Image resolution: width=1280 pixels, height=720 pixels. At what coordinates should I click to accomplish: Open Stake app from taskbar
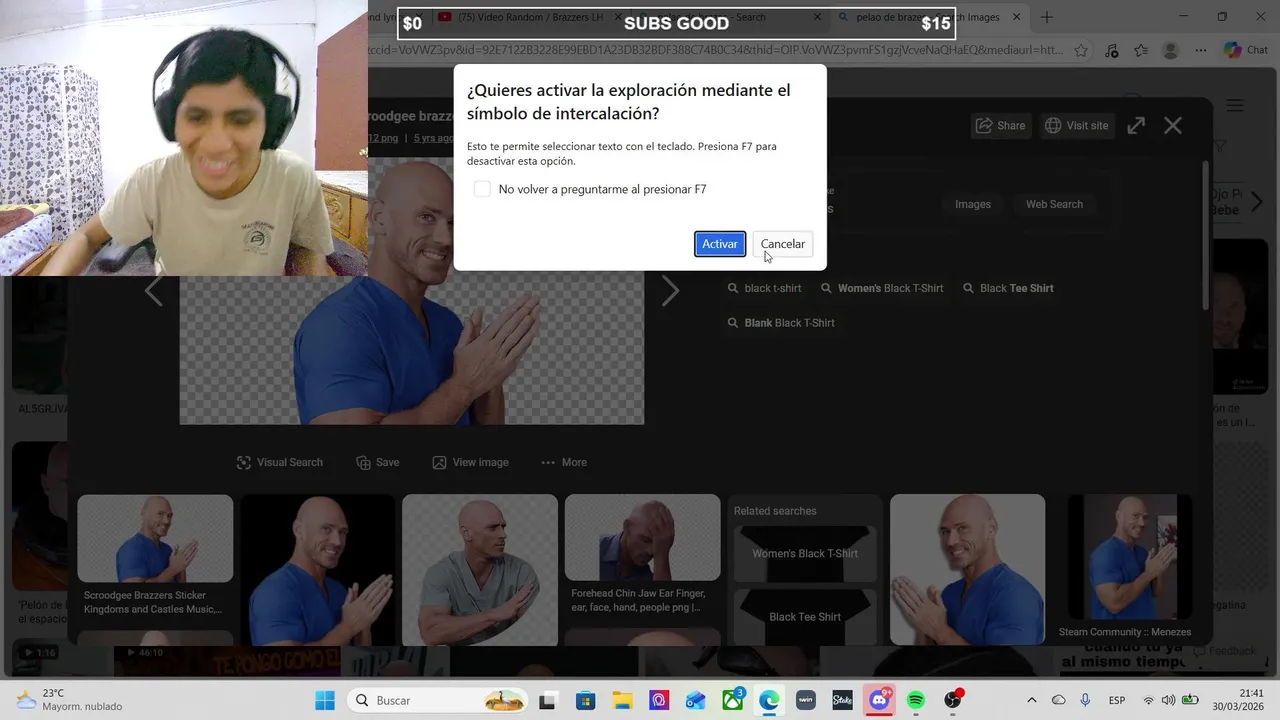pyautogui.click(x=842, y=700)
